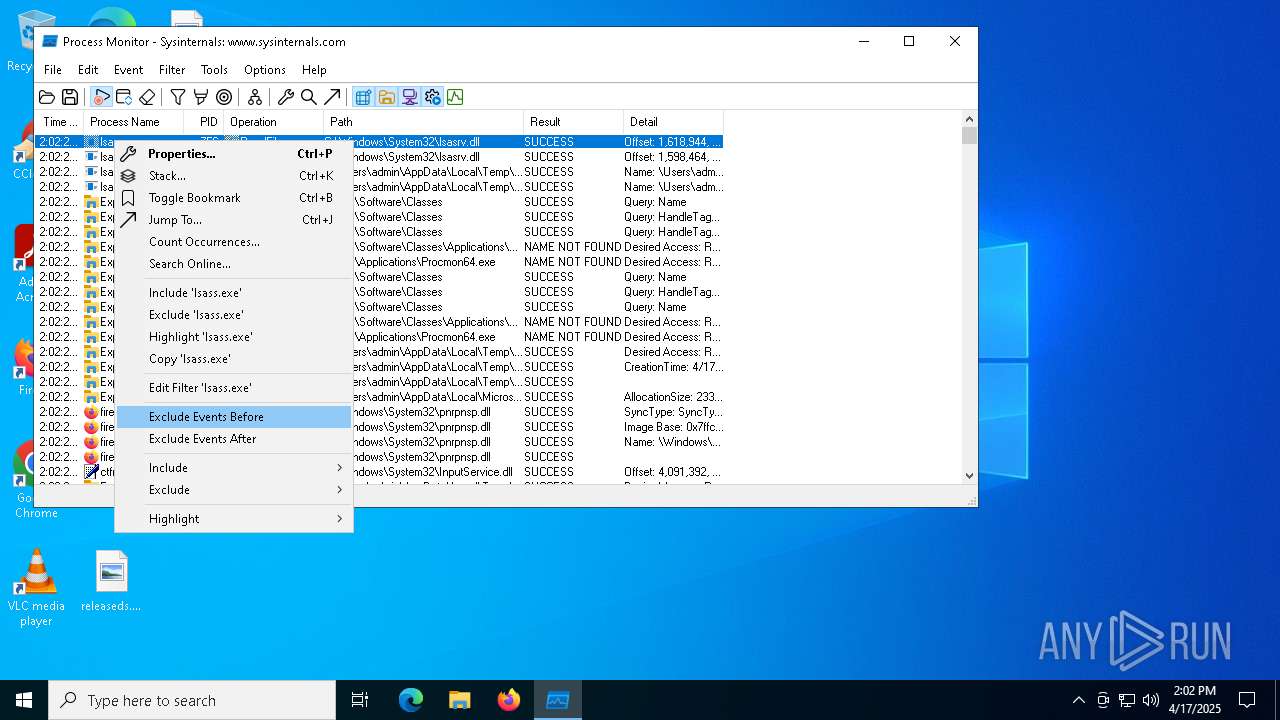Select Exclude Events After
Viewport: 1280px width, 720px height.
point(233,439)
